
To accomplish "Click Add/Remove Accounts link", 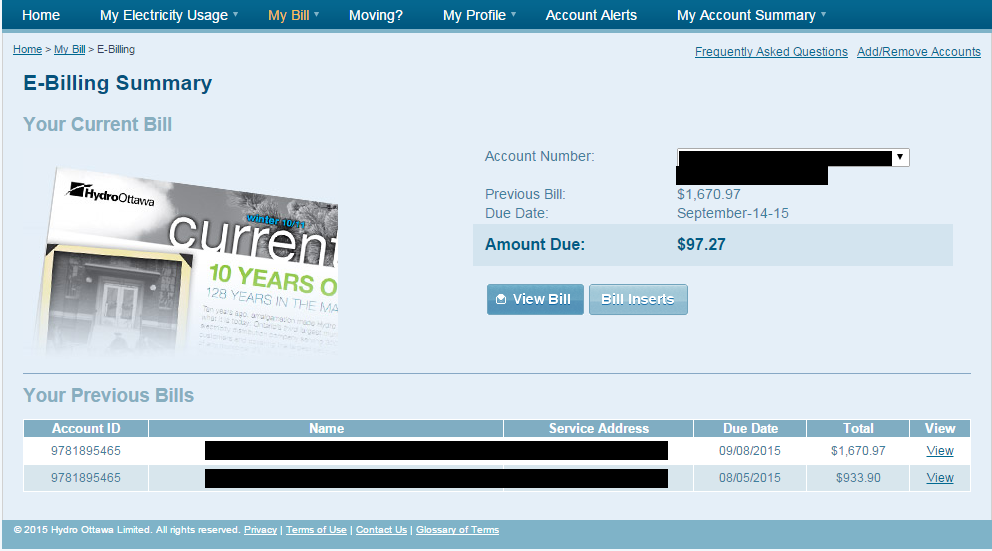I will (x=918, y=52).
